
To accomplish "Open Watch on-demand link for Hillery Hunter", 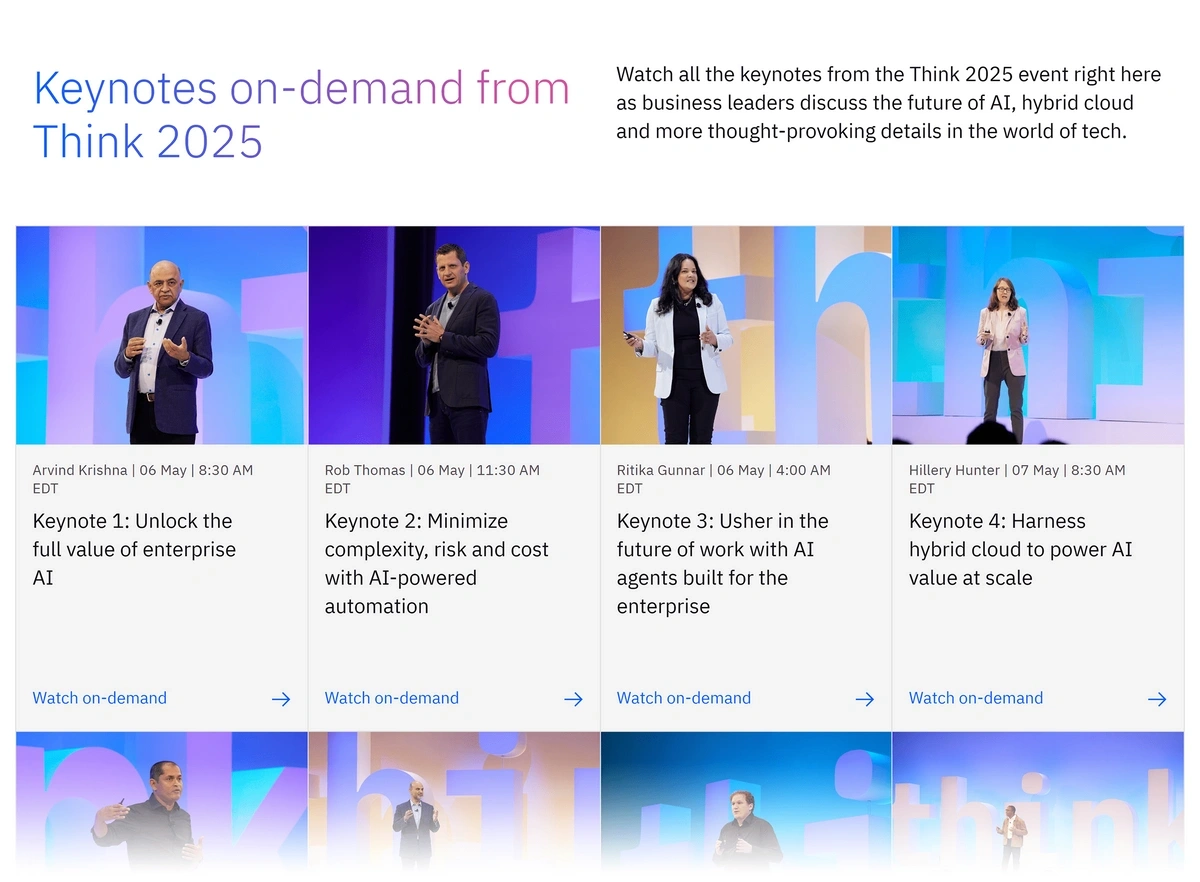I will 976,698.
